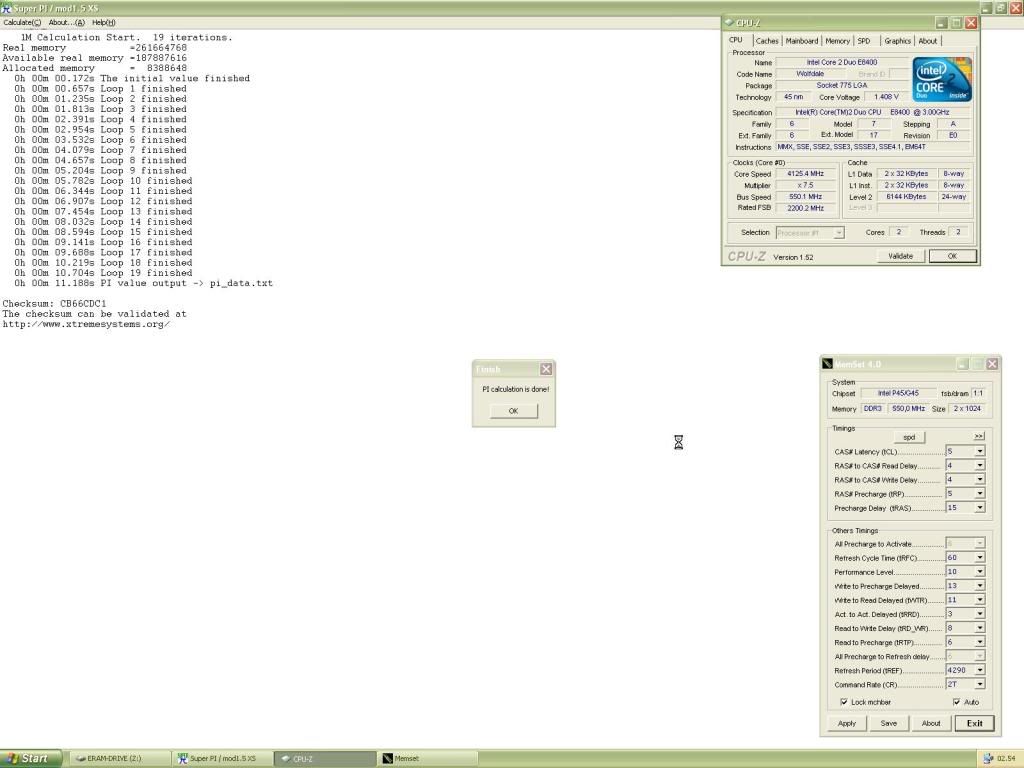Screen dimensions: 1024x768
Task: Switch to the Mainboard tab
Action: tap(802, 40)
